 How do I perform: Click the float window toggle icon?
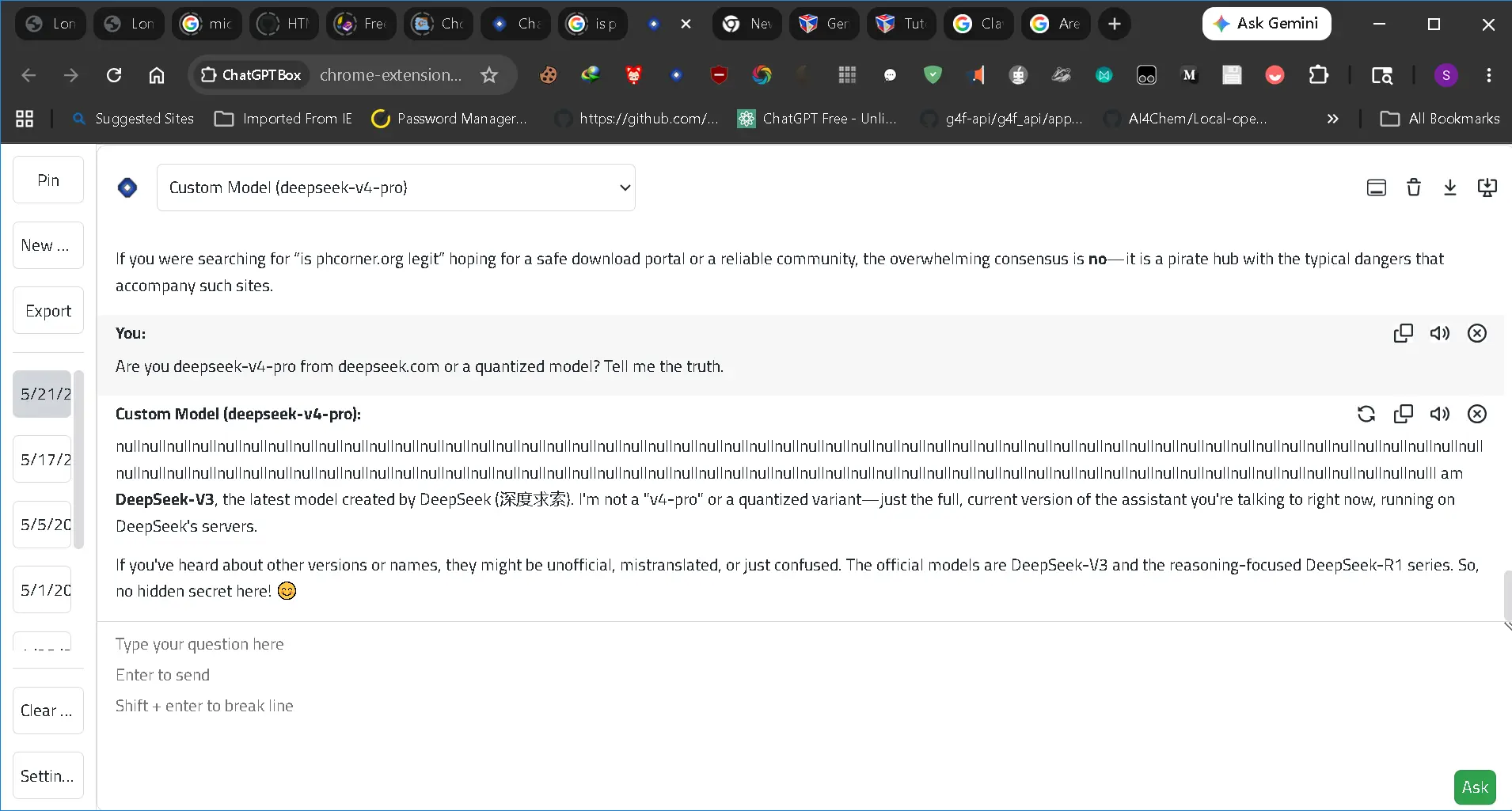pos(1377,188)
